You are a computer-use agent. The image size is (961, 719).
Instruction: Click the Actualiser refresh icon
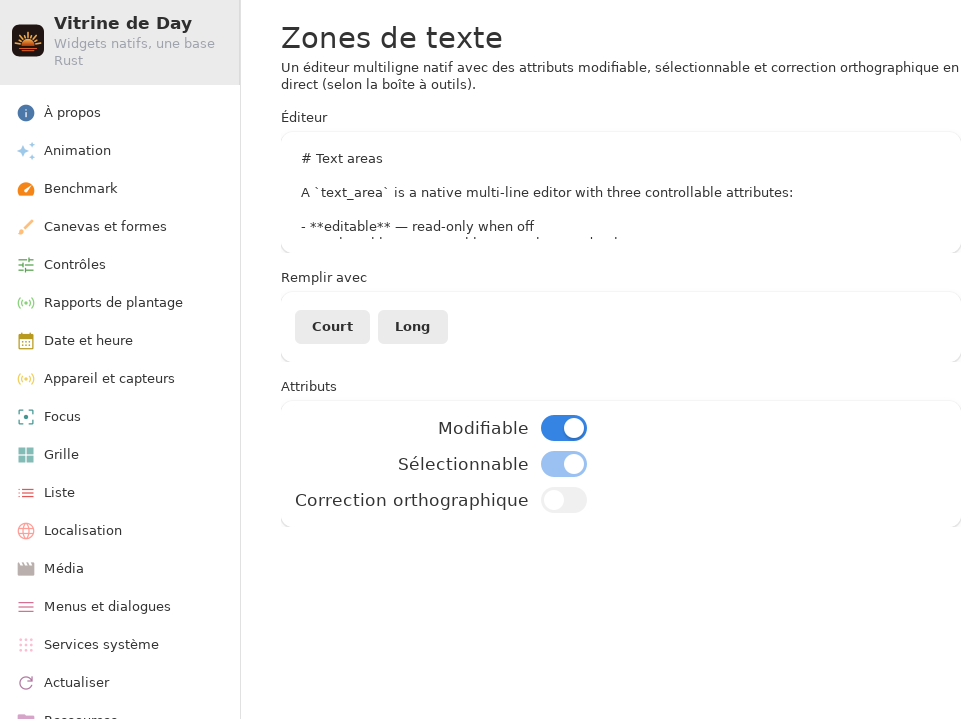pyautogui.click(x=26, y=683)
